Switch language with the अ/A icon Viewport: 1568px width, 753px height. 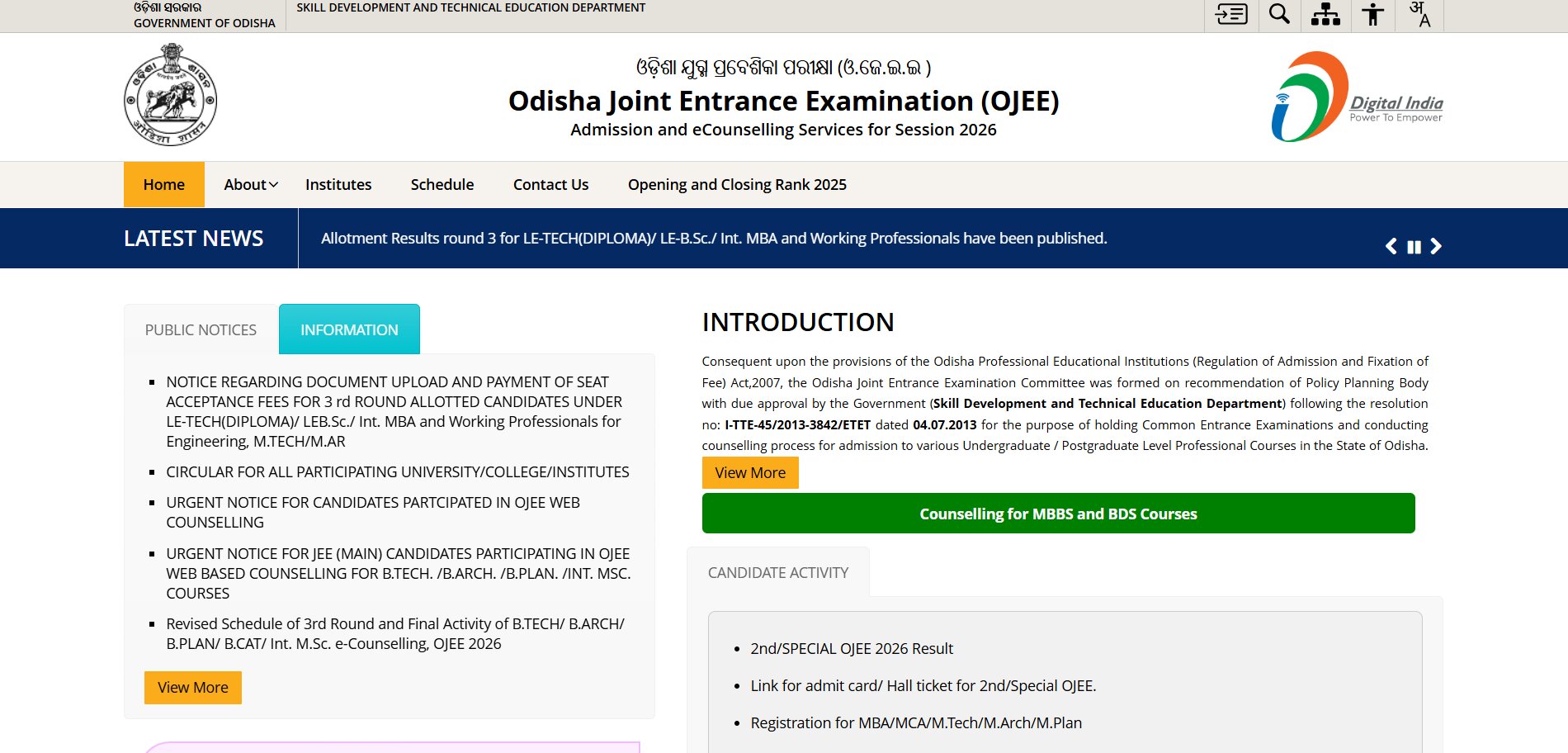coord(1419,14)
